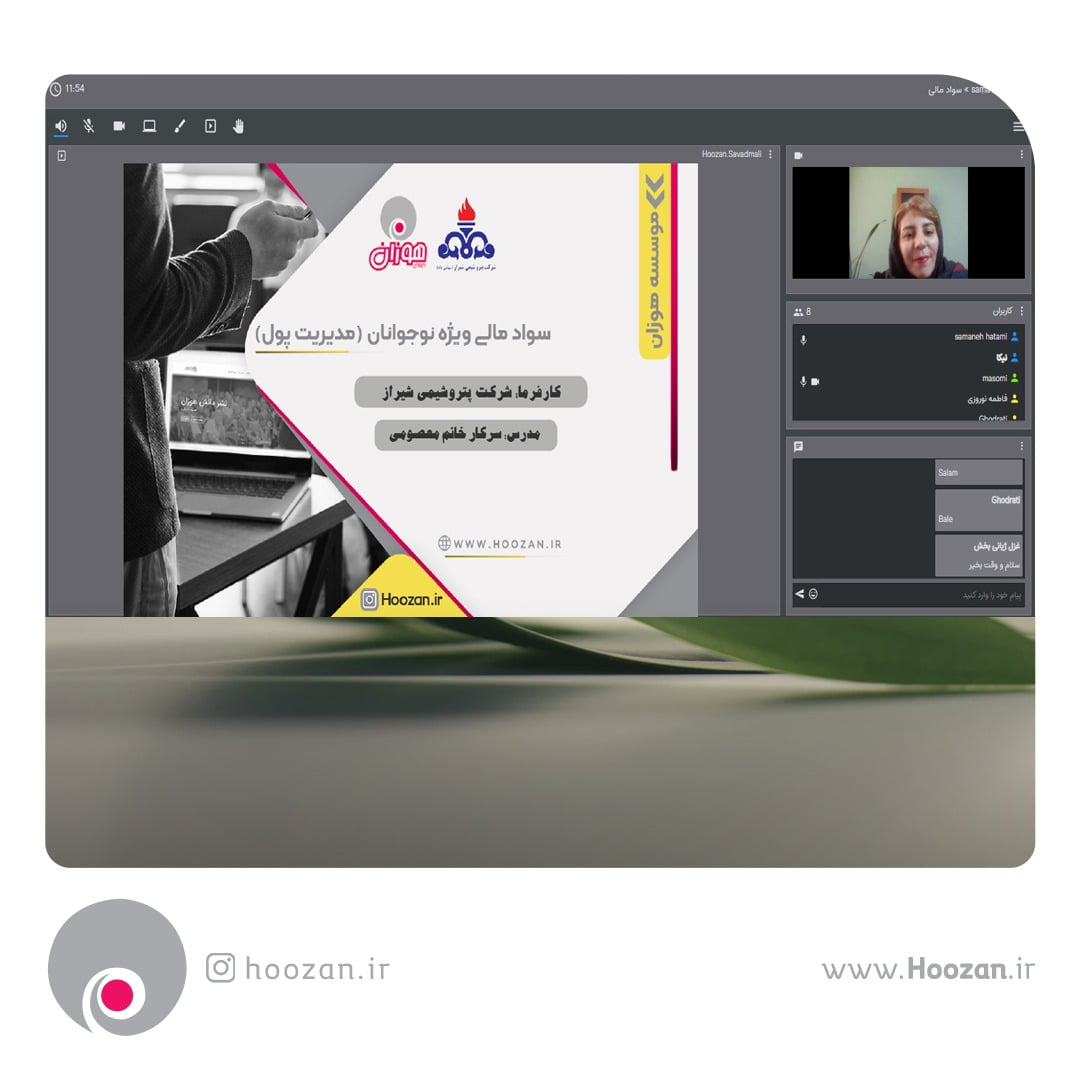The height and width of the screenshot is (1080, 1080).
Task: Open the media presentation file icon
Action: (210, 126)
